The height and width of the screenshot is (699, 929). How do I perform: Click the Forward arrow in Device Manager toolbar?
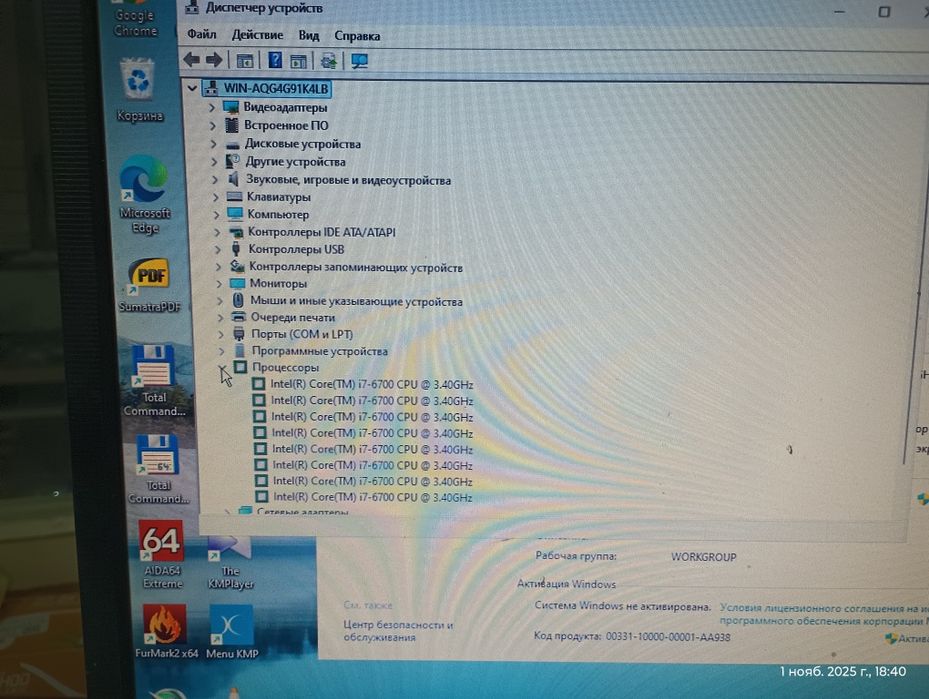pos(214,59)
